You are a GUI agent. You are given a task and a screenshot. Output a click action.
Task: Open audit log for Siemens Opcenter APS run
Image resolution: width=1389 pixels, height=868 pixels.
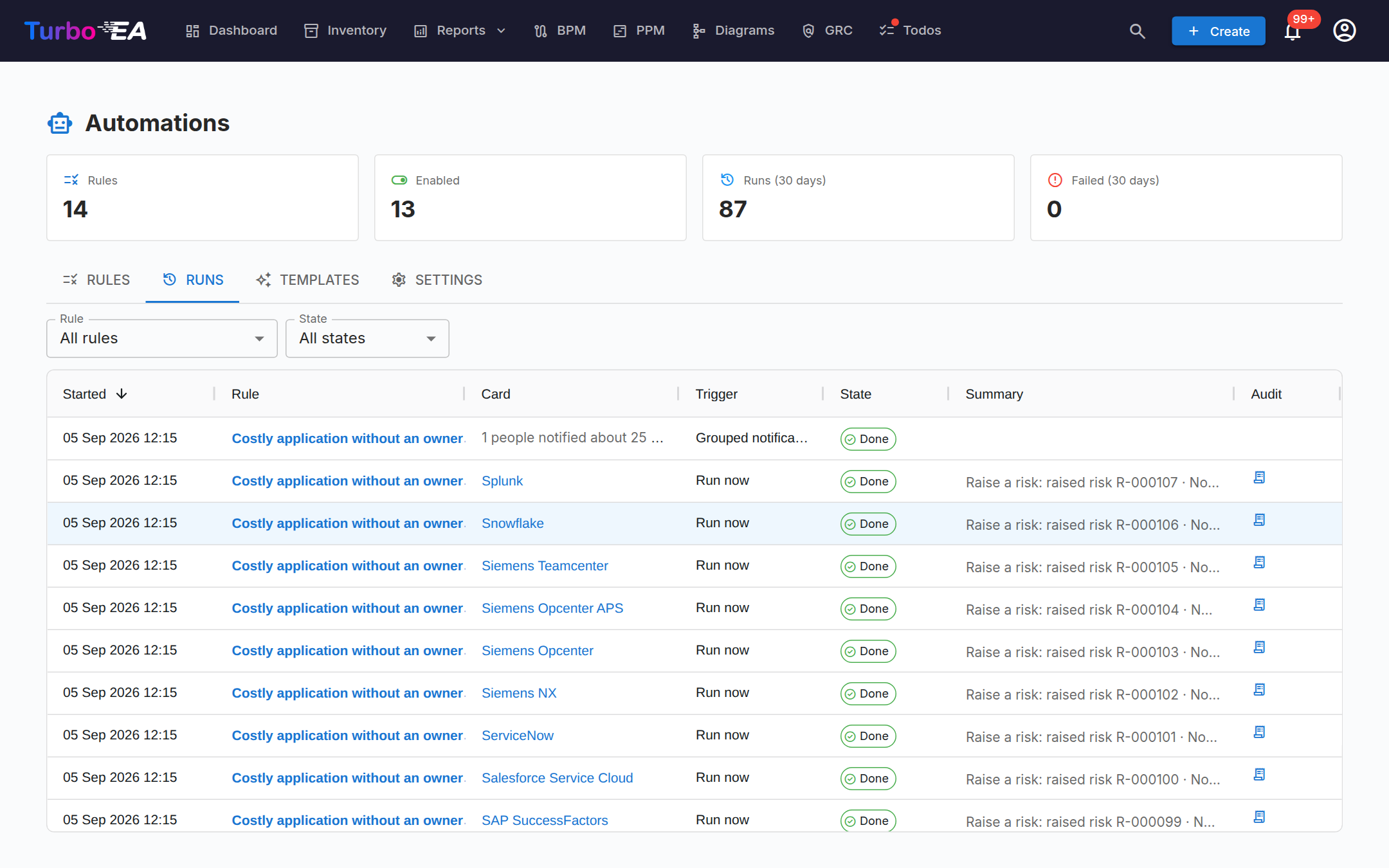1259,605
